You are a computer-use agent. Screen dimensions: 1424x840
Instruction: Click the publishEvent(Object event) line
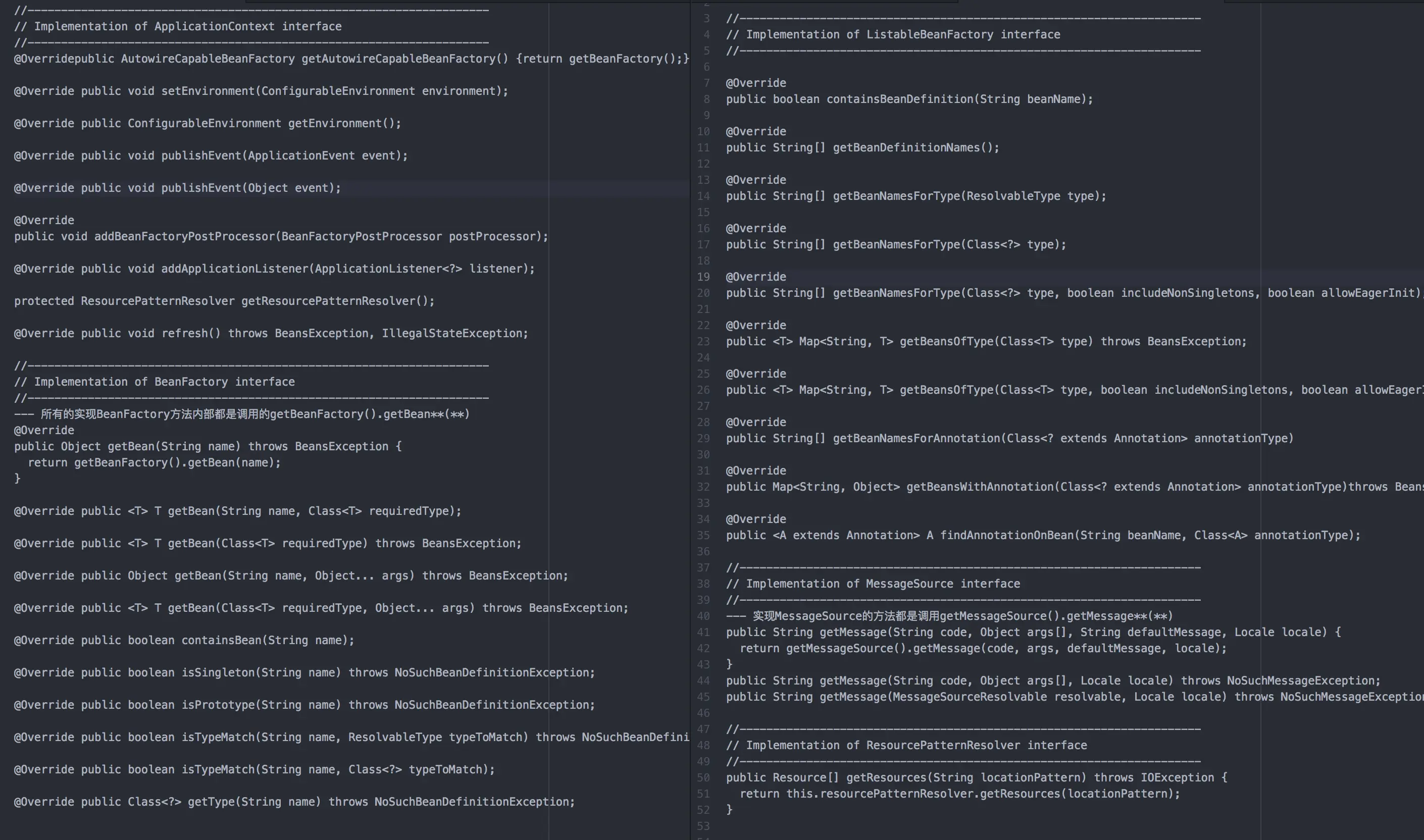click(x=178, y=187)
